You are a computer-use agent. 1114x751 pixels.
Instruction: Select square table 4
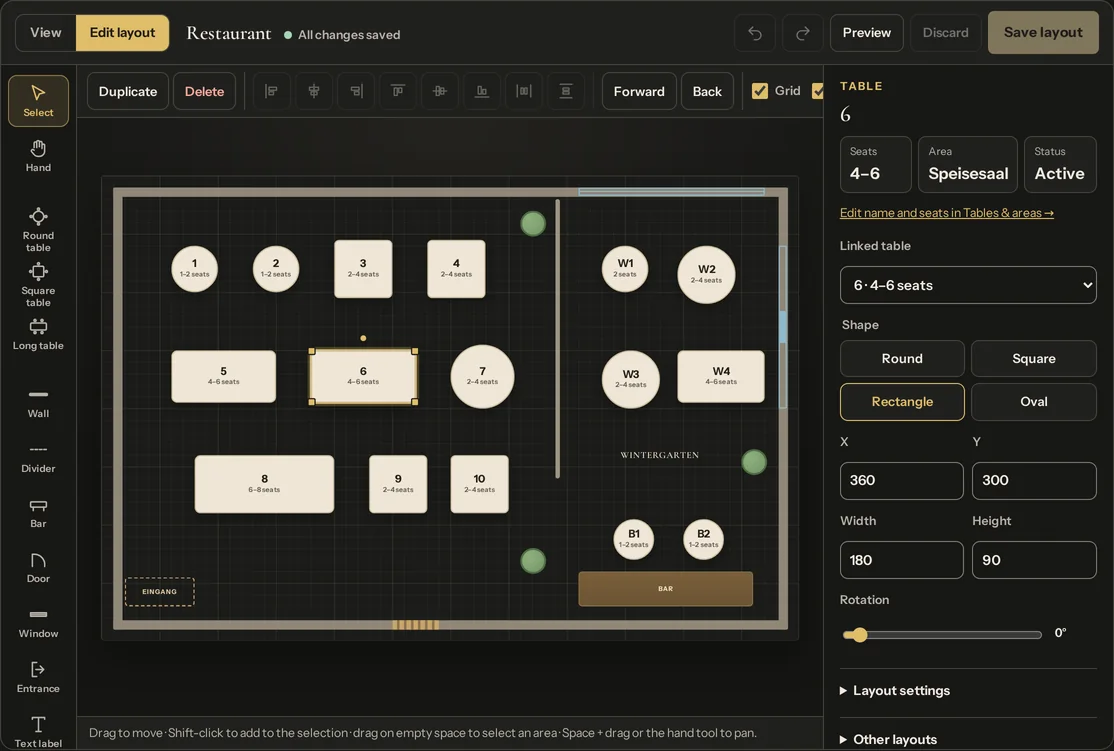tap(456, 269)
